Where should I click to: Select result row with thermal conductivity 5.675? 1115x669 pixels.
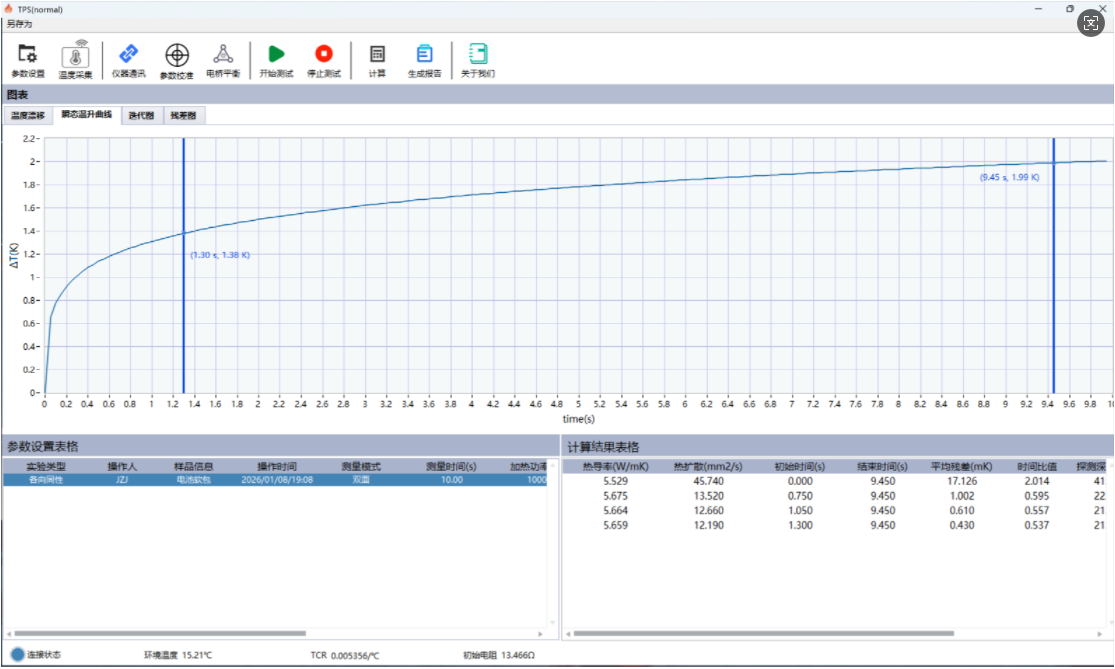tap(615, 495)
